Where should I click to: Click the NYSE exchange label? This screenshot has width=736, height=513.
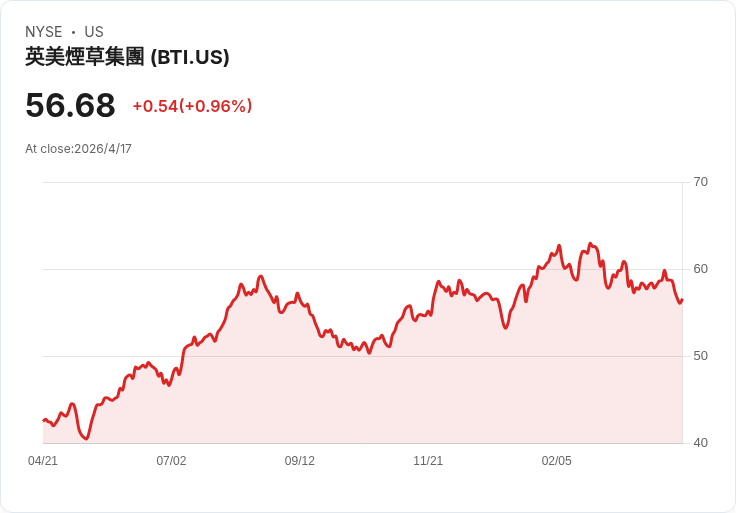(43, 32)
